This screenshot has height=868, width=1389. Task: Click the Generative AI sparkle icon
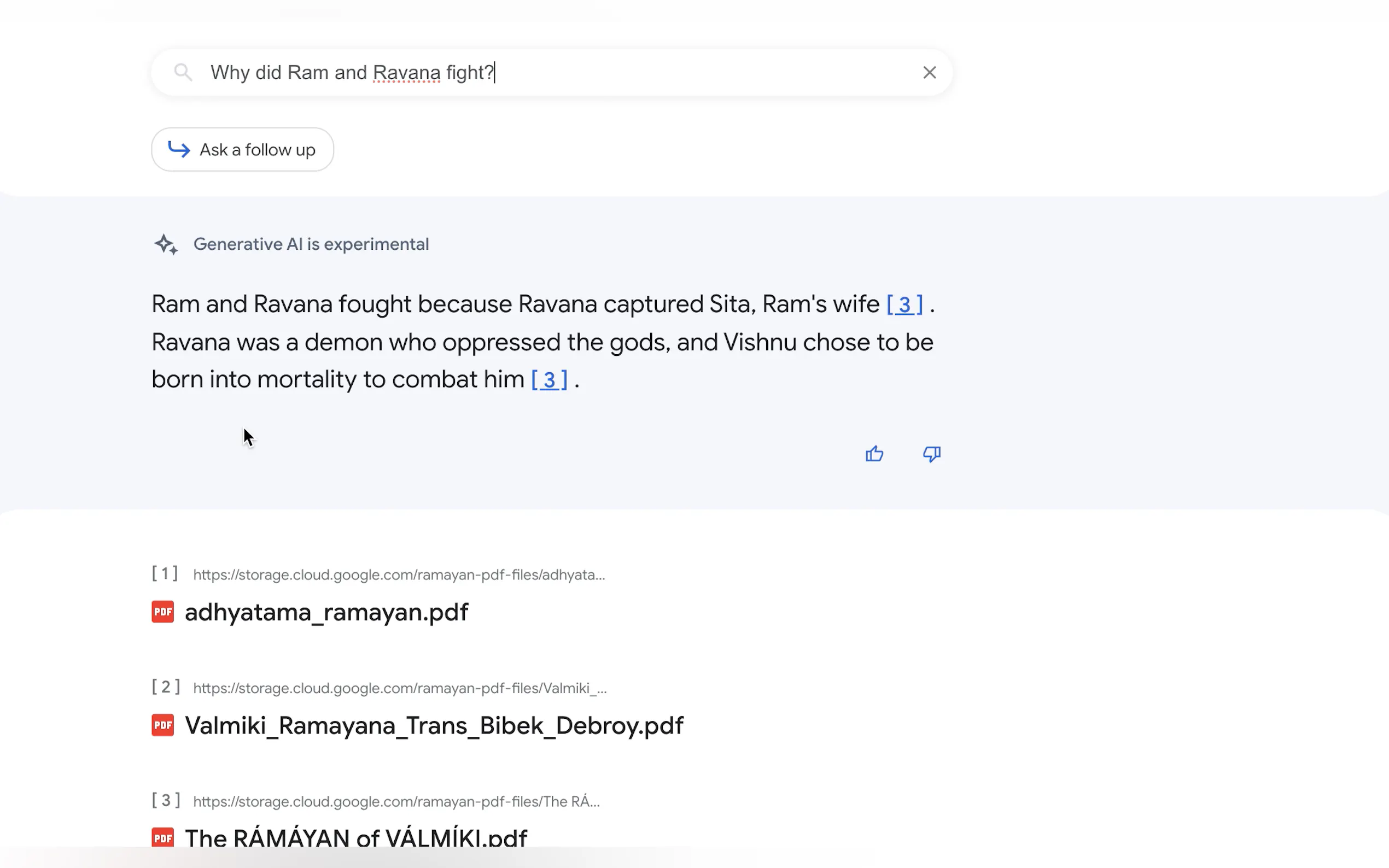[166, 244]
